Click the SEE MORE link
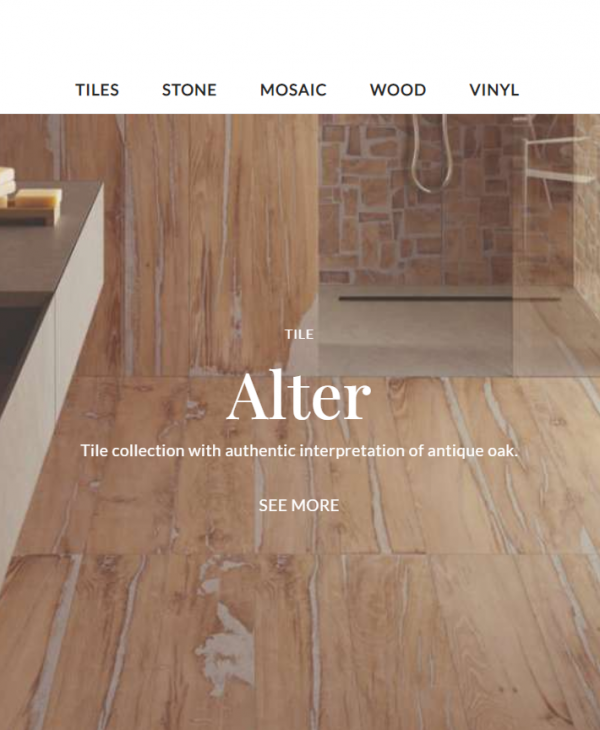This screenshot has height=730, width=600. [299, 505]
